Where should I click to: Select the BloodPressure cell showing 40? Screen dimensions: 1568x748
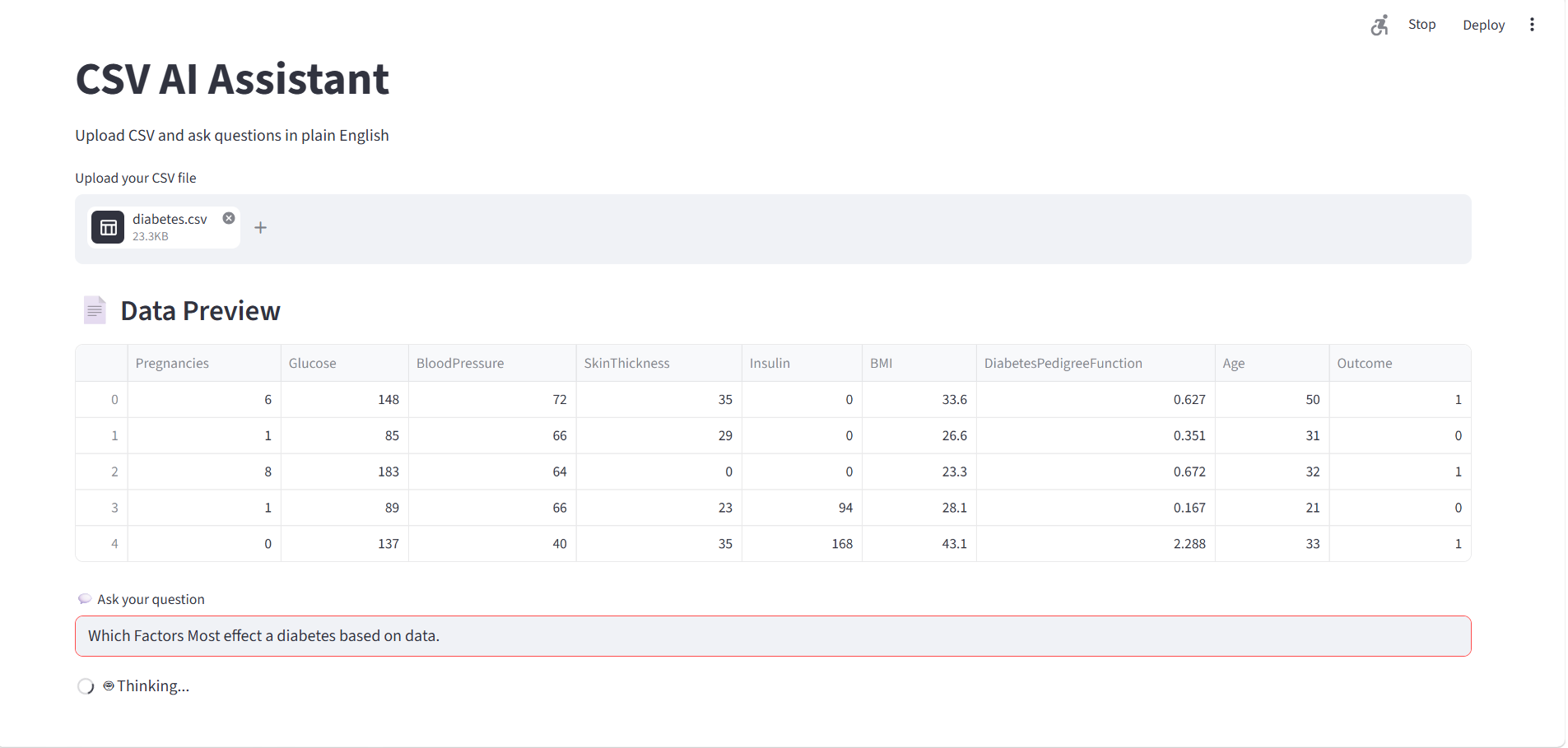(x=492, y=544)
